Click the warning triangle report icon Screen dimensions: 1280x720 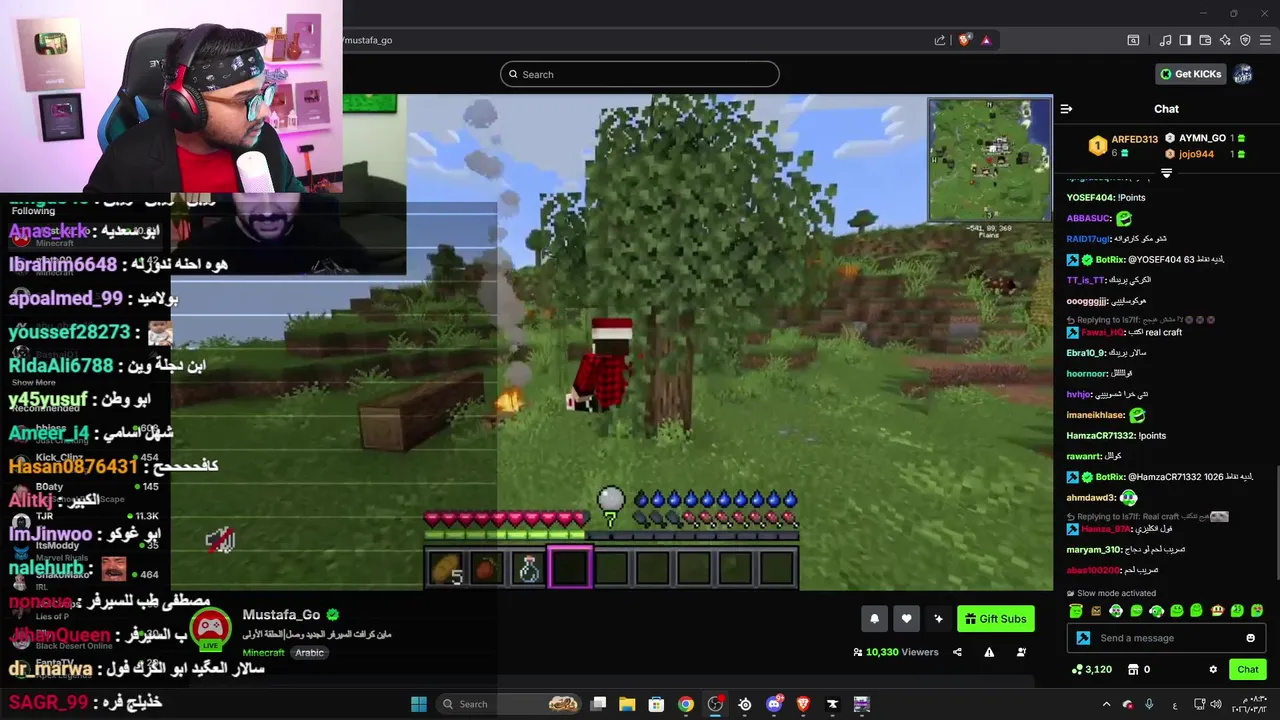click(x=989, y=652)
